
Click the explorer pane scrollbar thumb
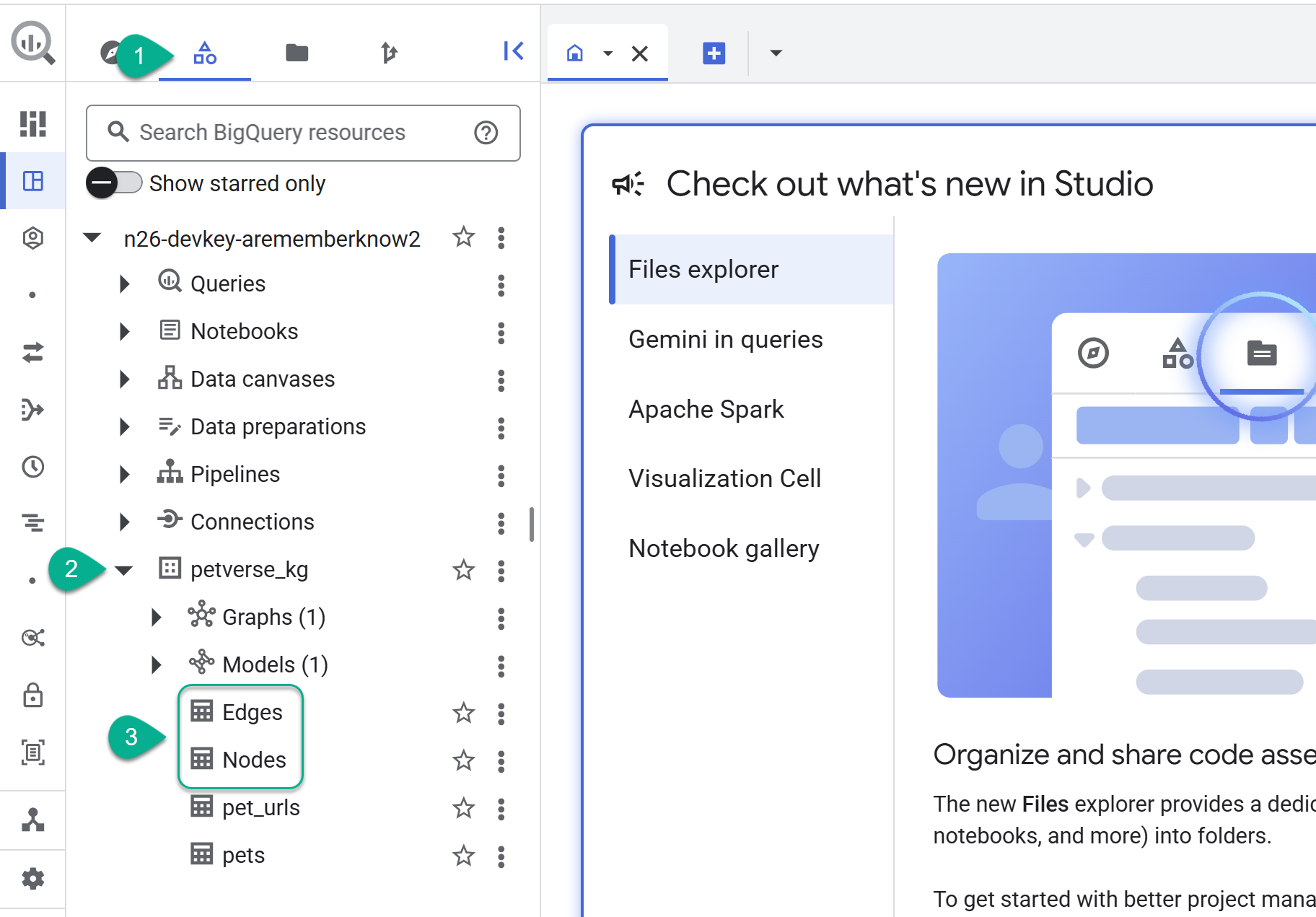(x=532, y=525)
